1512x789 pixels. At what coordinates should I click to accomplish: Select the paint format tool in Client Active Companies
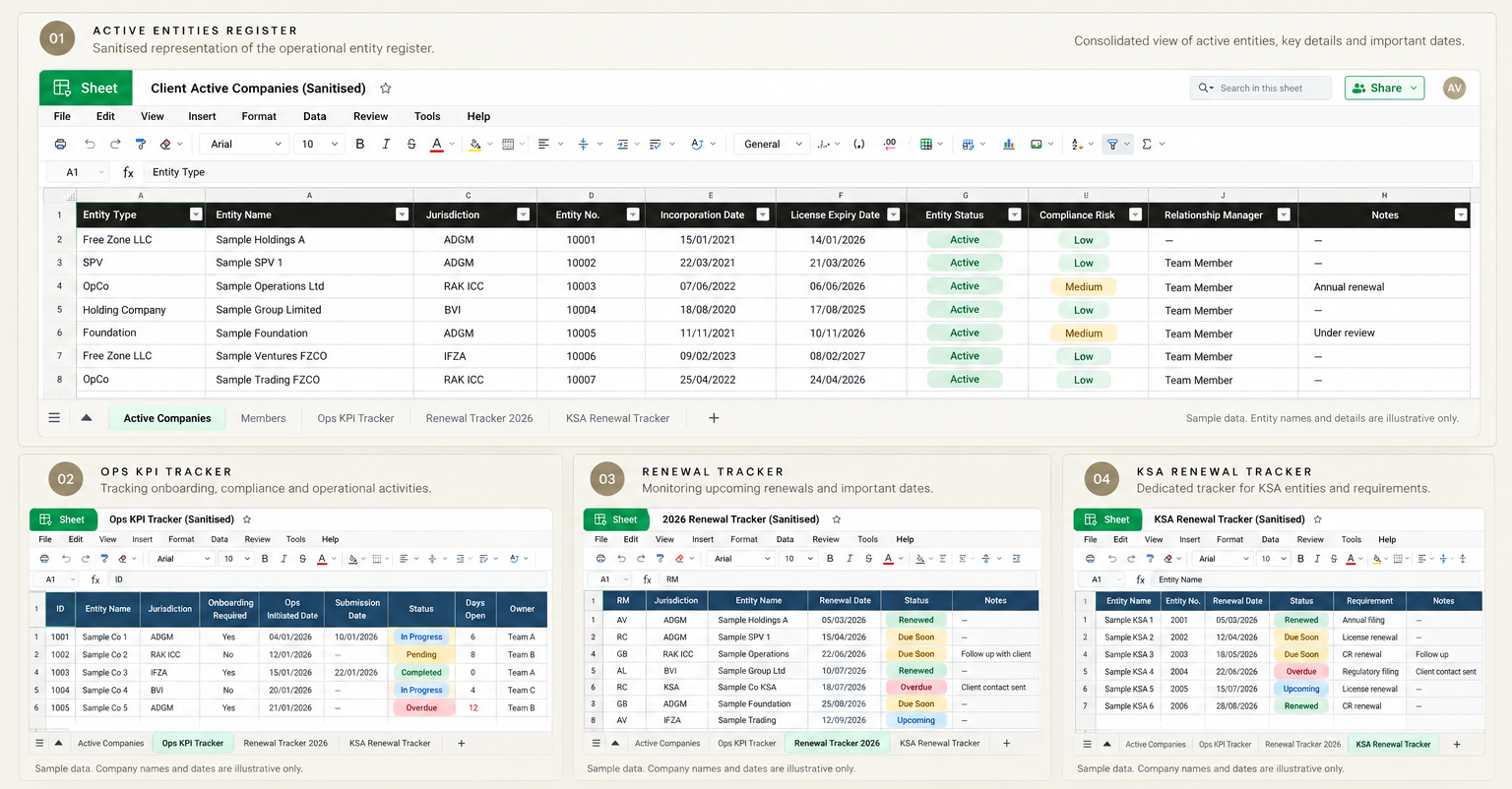coord(141,144)
